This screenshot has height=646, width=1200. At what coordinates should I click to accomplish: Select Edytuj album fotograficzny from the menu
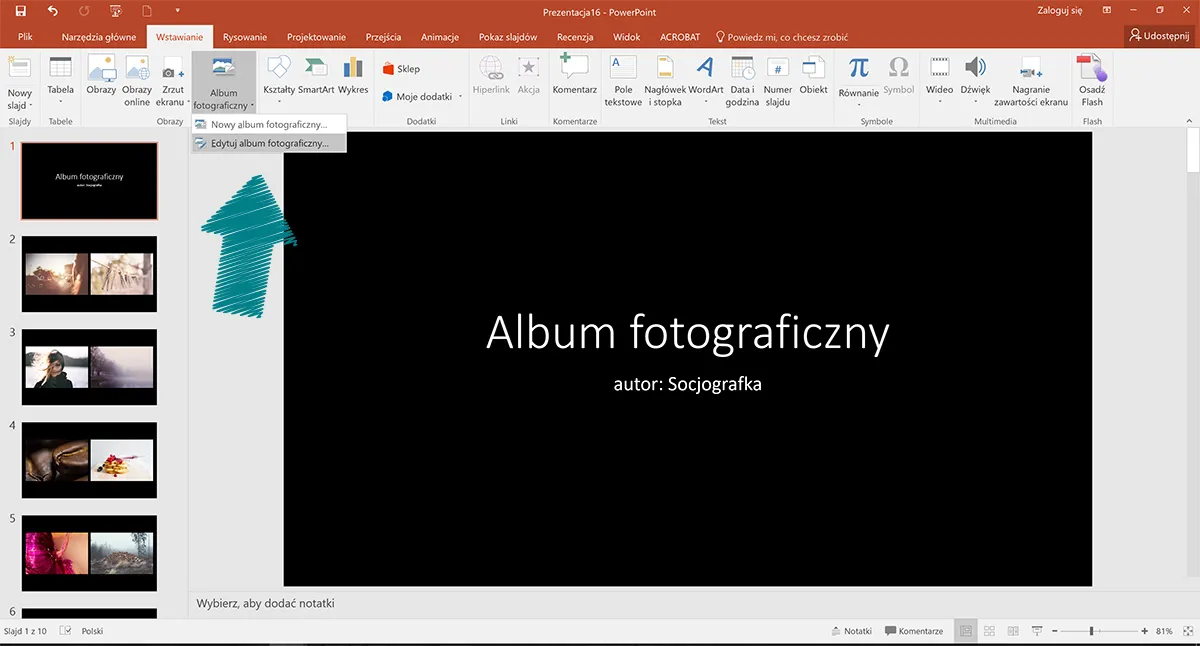(270, 142)
